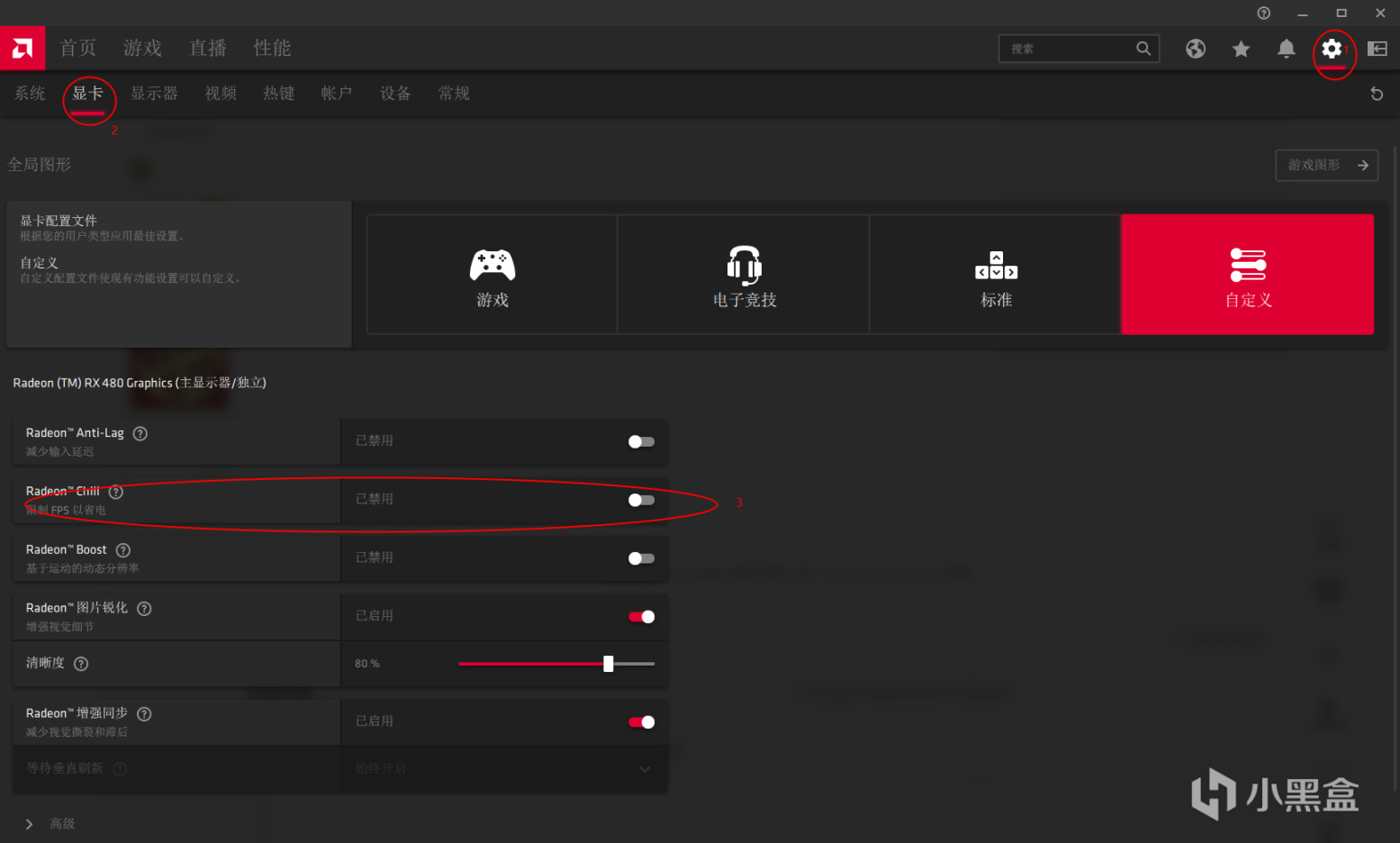The image size is (1400, 843).
Task: Show help for 等待垂直刷新
Action: point(120,769)
